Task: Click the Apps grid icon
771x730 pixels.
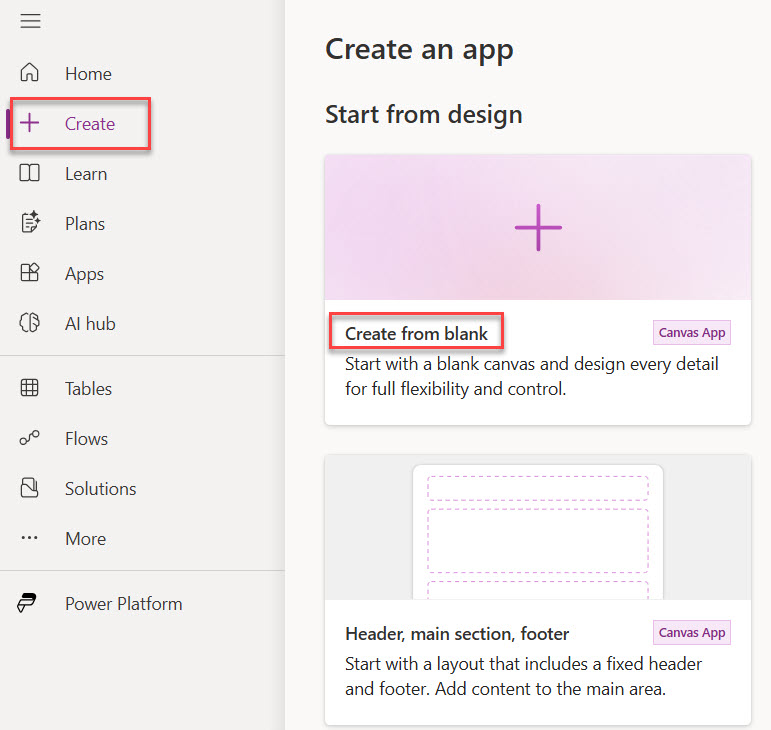Action: (30, 272)
